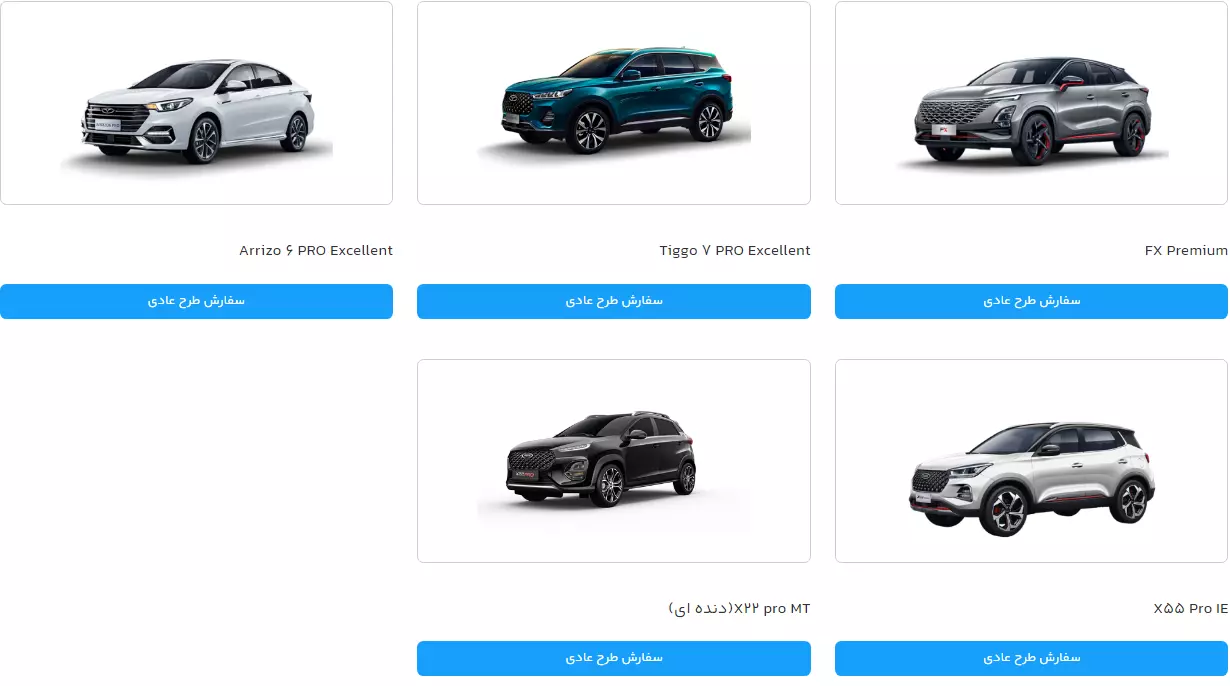This screenshot has width=1230, height=686.
Task: Click the X55 Pro IE title text
Action: click(x=1190, y=608)
